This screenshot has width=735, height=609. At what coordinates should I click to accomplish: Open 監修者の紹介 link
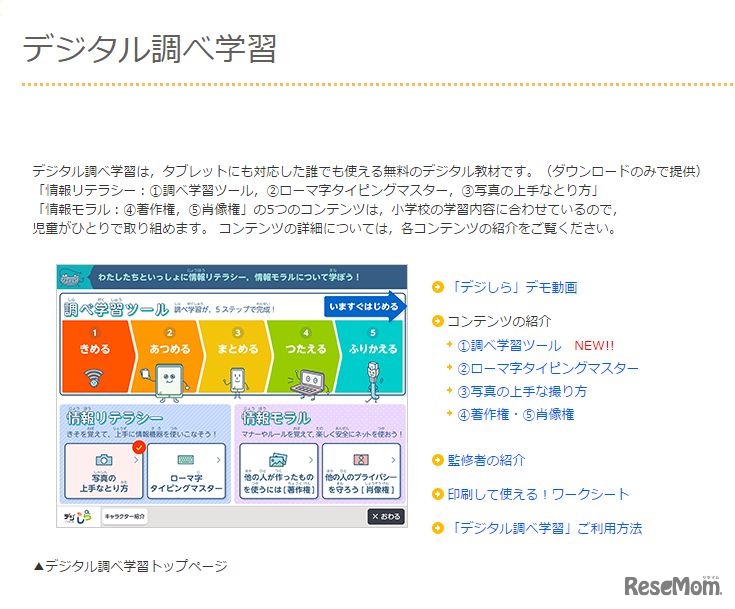(486, 460)
